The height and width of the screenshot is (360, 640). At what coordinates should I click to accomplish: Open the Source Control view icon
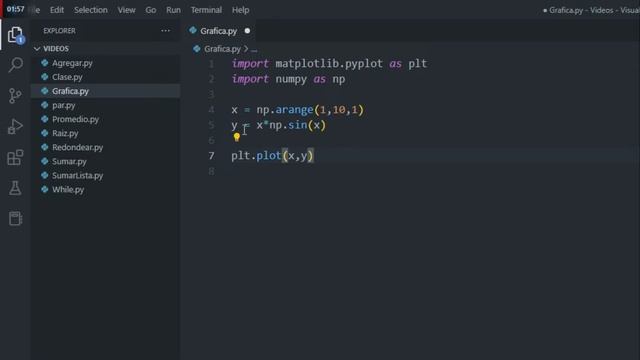[x=15, y=96]
